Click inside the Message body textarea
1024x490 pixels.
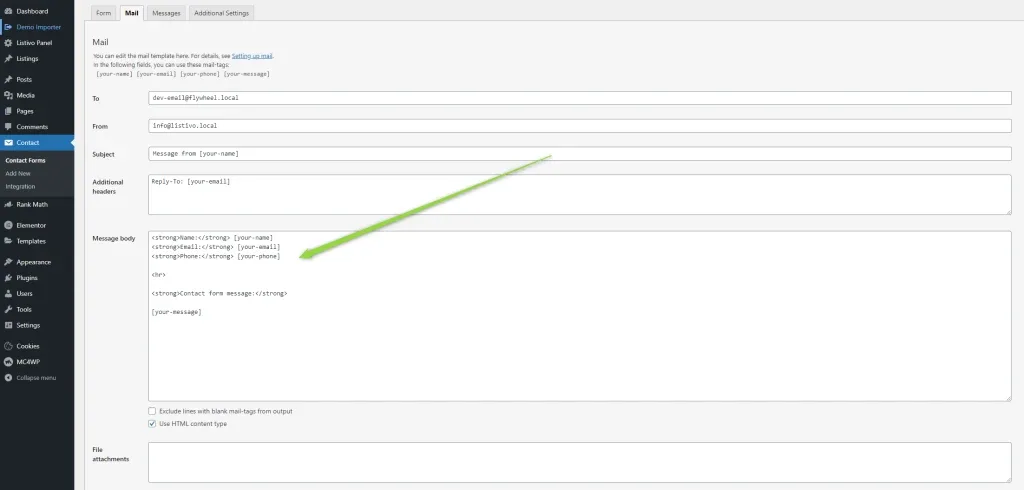click(580, 316)
